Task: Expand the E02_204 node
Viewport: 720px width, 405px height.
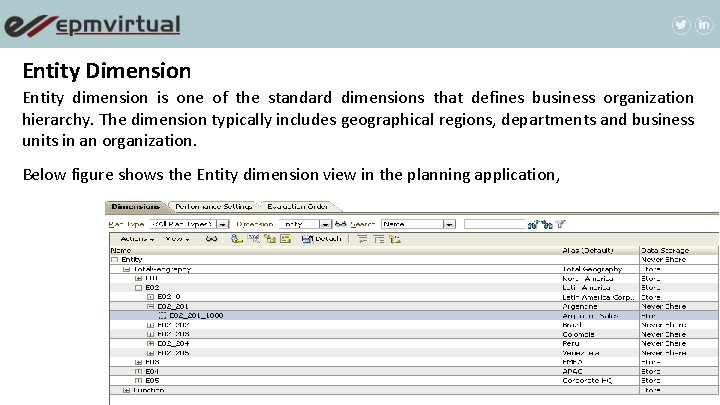Action: 150,343
